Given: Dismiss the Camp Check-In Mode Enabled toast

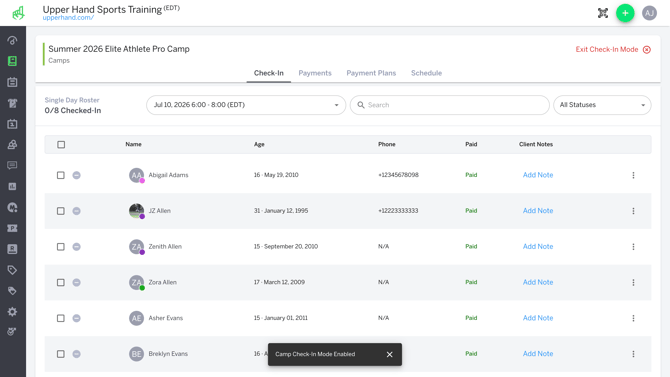Looking at the screenshot, I should pos(389,354).
